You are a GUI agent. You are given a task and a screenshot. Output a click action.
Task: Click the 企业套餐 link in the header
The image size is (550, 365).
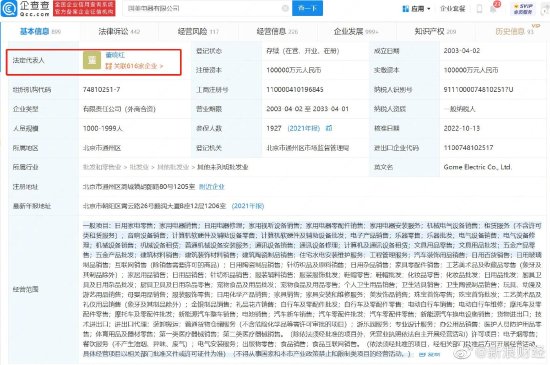click(x=452, y=8)
